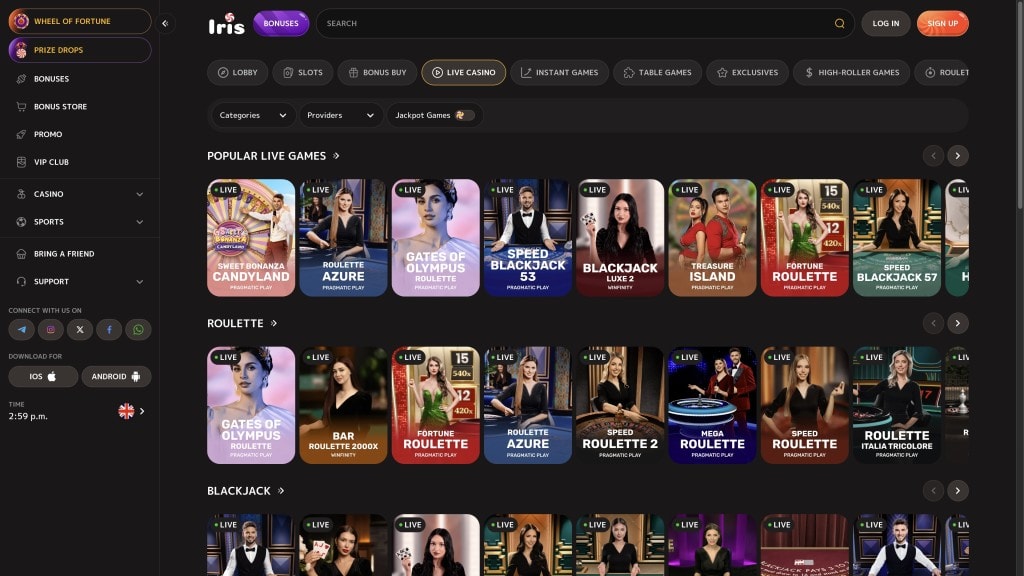The height and width of the screenshot is (576, 1024).
Task: Open Speed Blackjack 53 game
Action: [x=528, y=238]
